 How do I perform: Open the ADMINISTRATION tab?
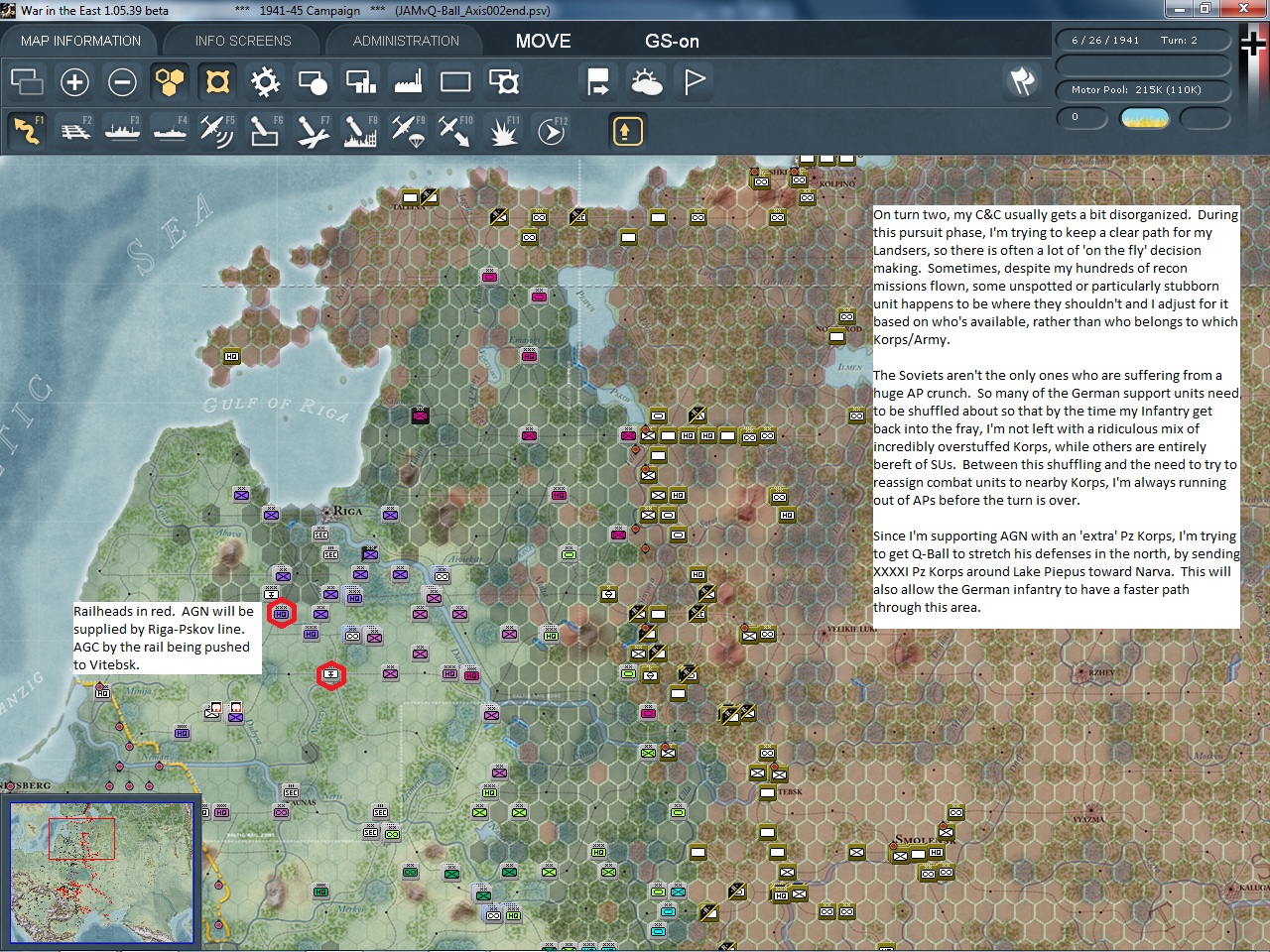[x=406, y=41]
